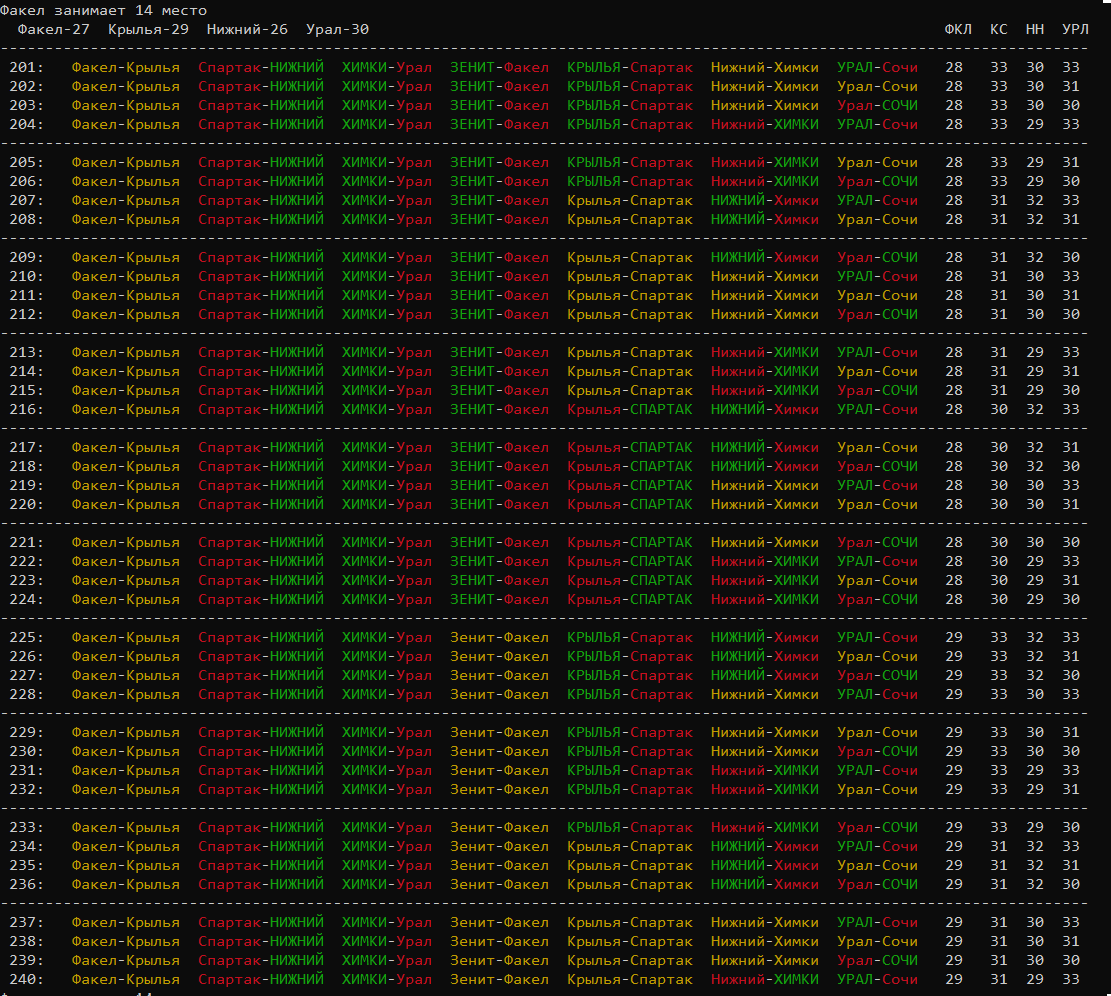1111x996 pixels.
Task: Click row number "231:"
Action: (x=27, y=771)
